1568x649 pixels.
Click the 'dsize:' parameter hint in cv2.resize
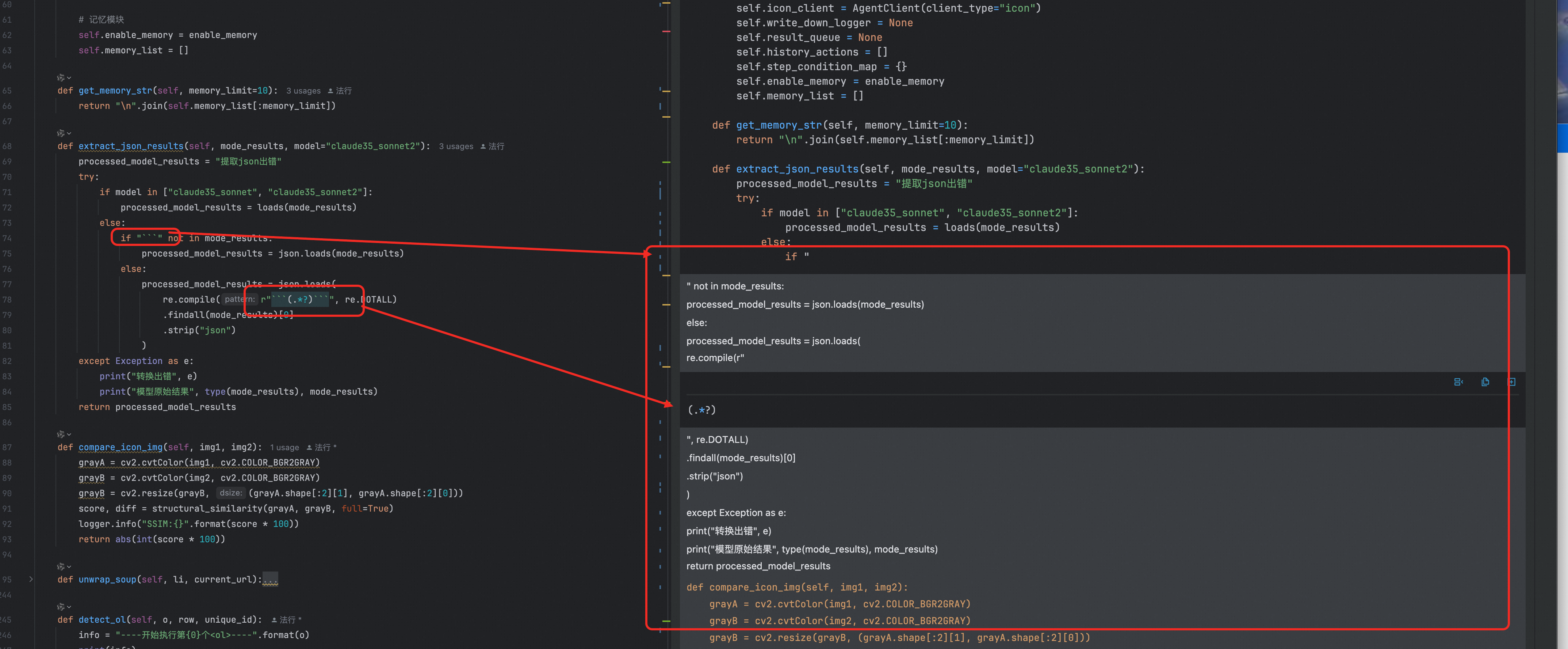click(x=231, y=493)
